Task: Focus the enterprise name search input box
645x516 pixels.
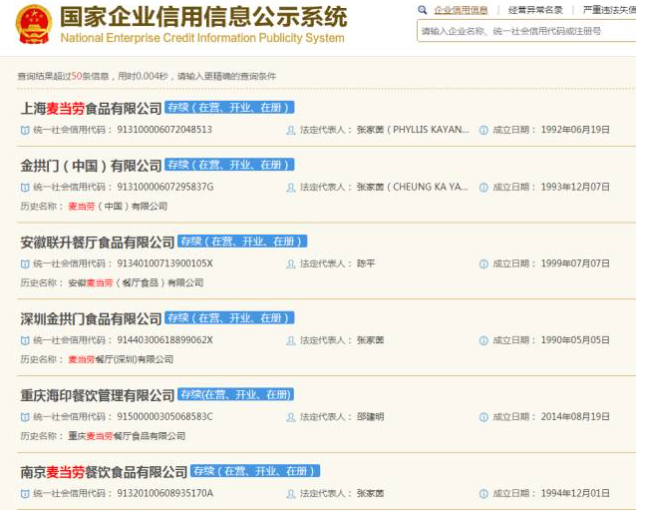Action: 525,31
